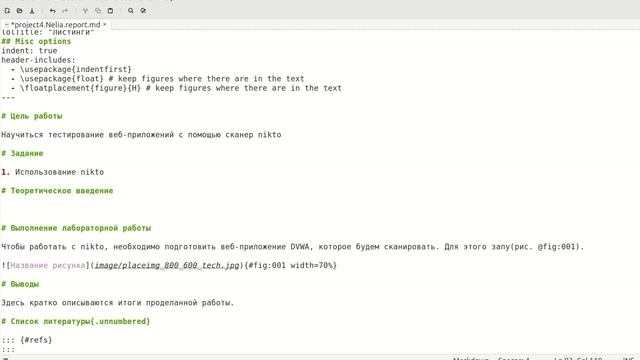Open Find and Replace toolbar icon
This screenshot has height=360, width=640.
[143, 11]
